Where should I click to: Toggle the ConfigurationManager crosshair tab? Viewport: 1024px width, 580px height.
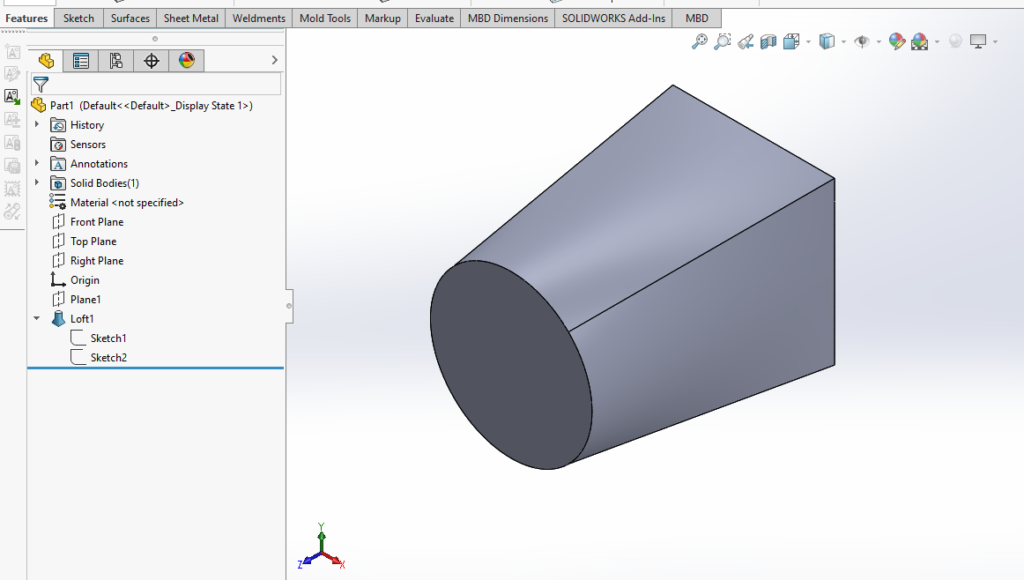click(x=152, y=60)
